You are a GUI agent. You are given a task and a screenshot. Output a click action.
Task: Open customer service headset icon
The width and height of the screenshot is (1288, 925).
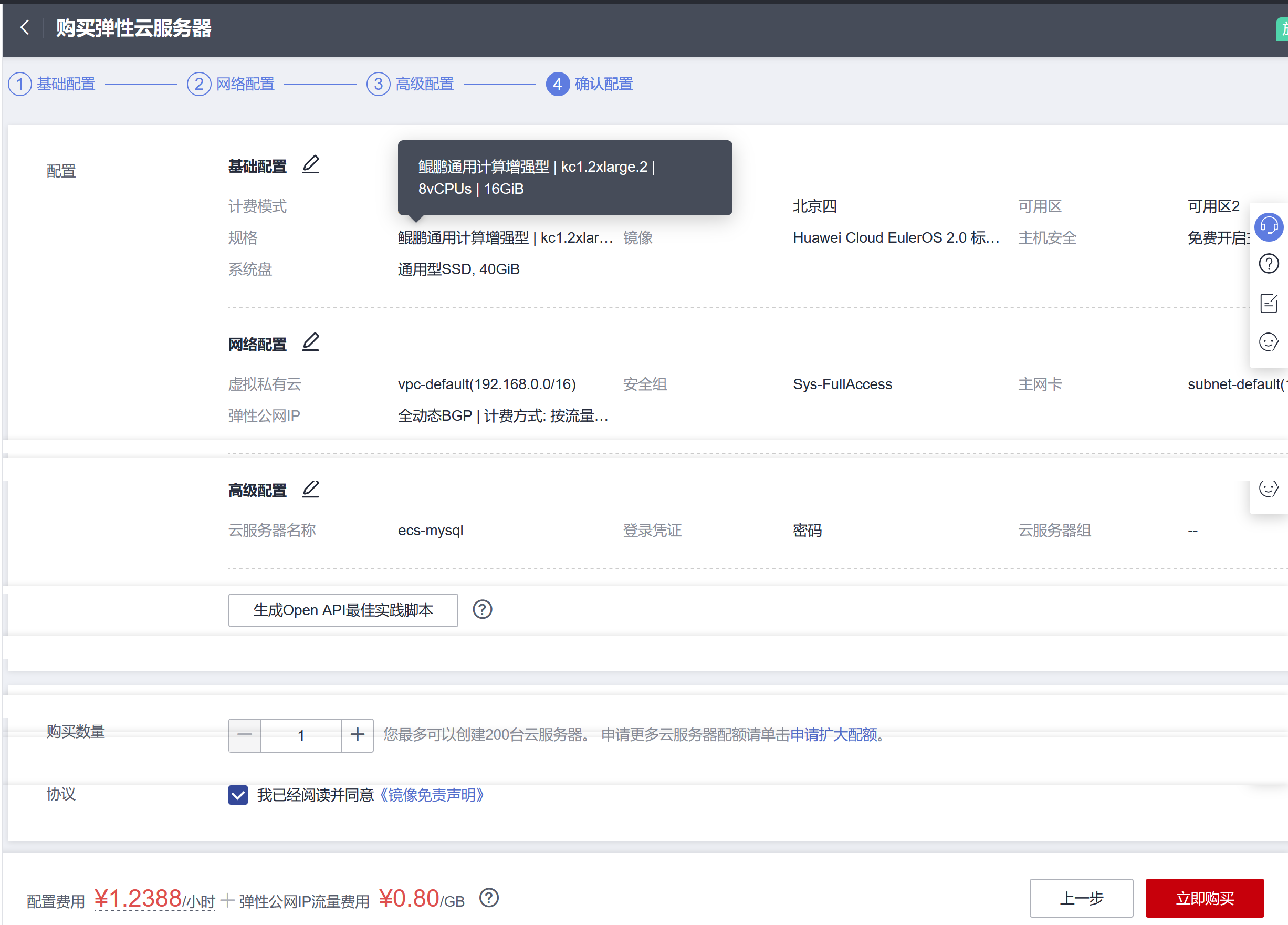(x=1269, y=227)
